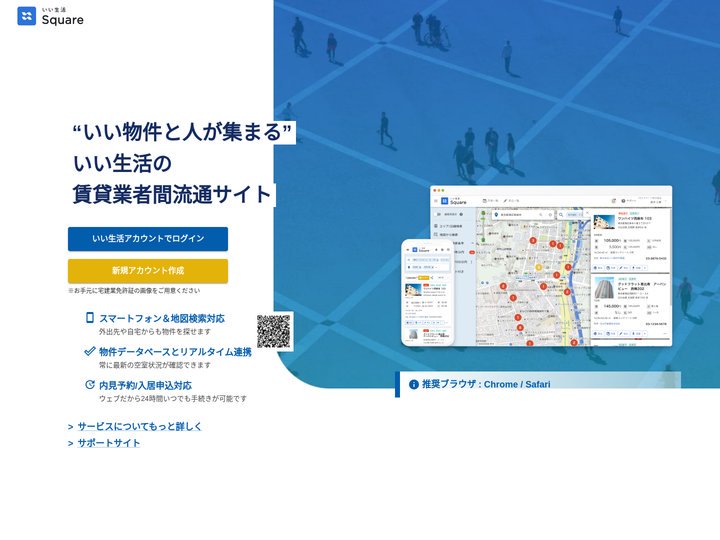Click the clock icon beside 内見予約/入居申込対応
Image resolution: width=720 pixels, height=540 pixels.
point(90,385)
